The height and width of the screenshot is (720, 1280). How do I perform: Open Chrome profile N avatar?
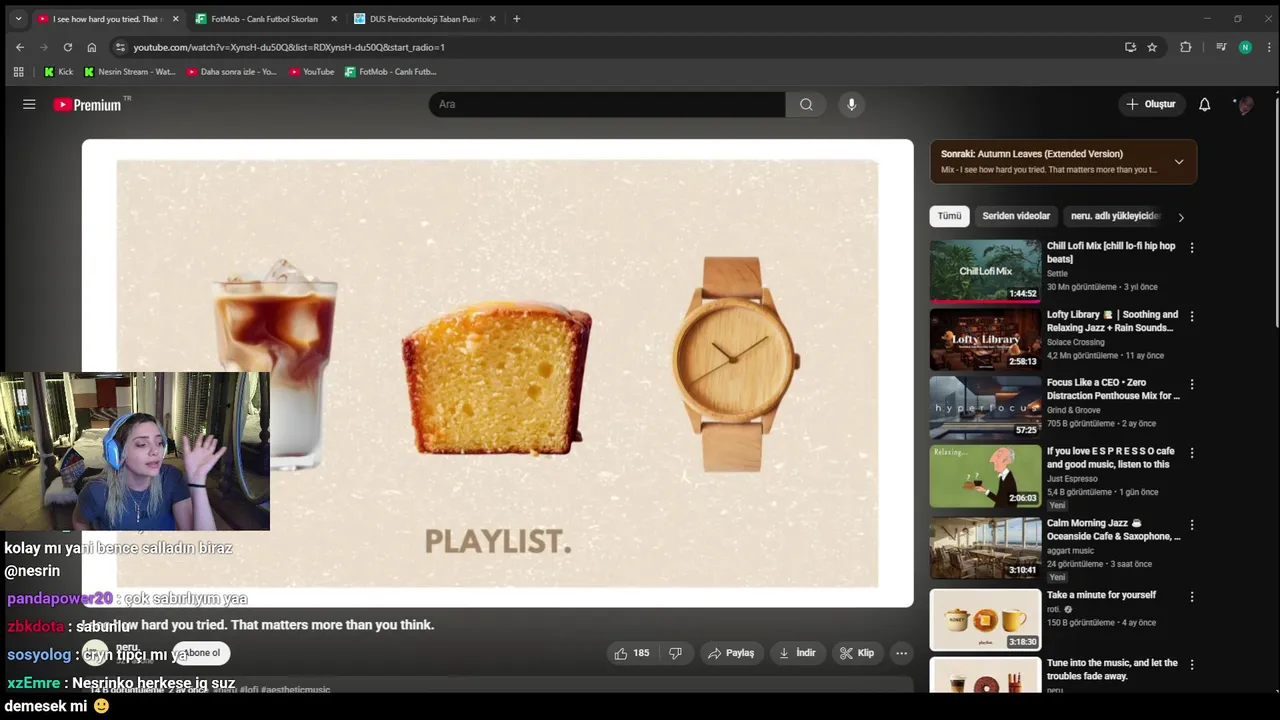pos(1245,47)
